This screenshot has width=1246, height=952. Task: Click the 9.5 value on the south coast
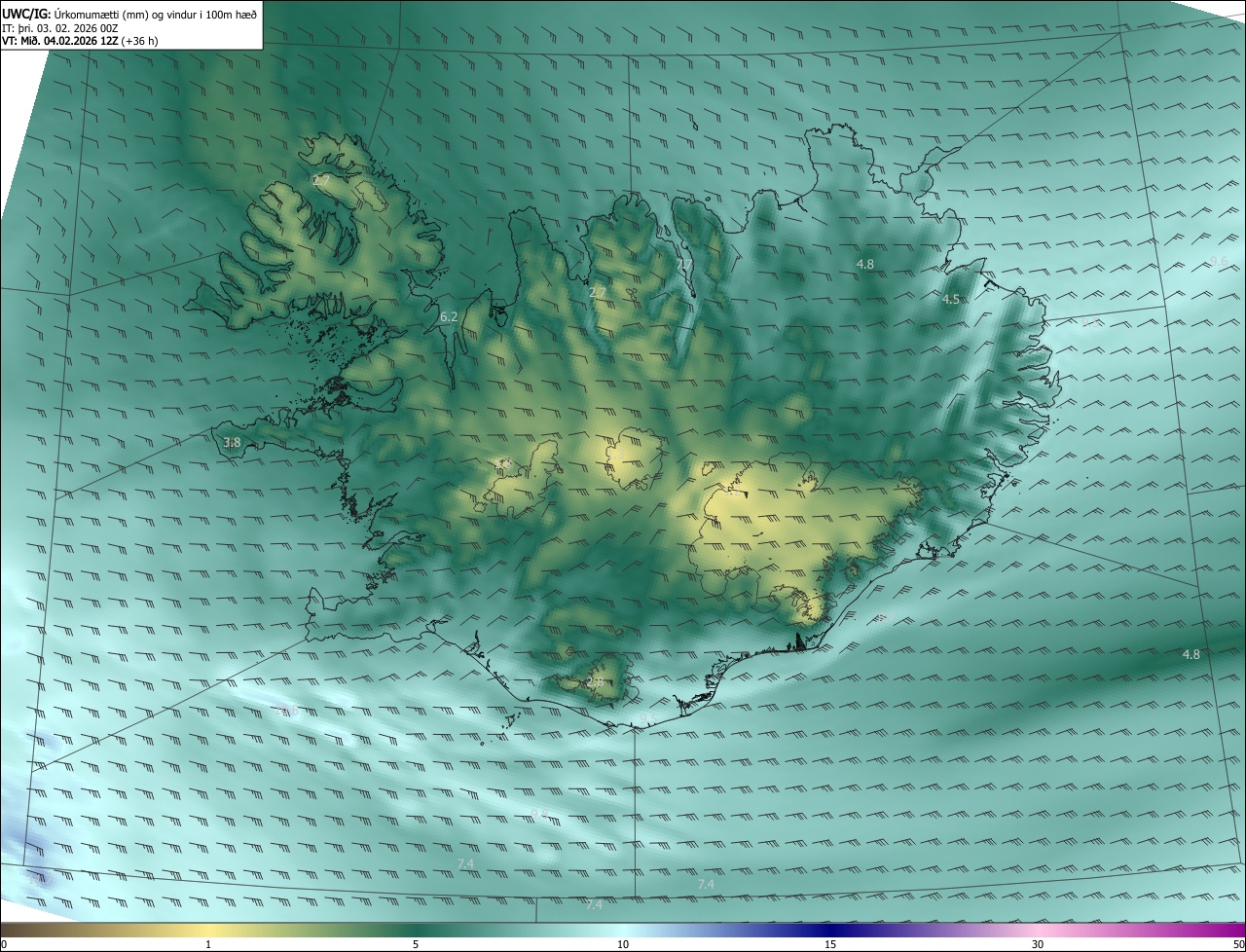pos(647,718)
